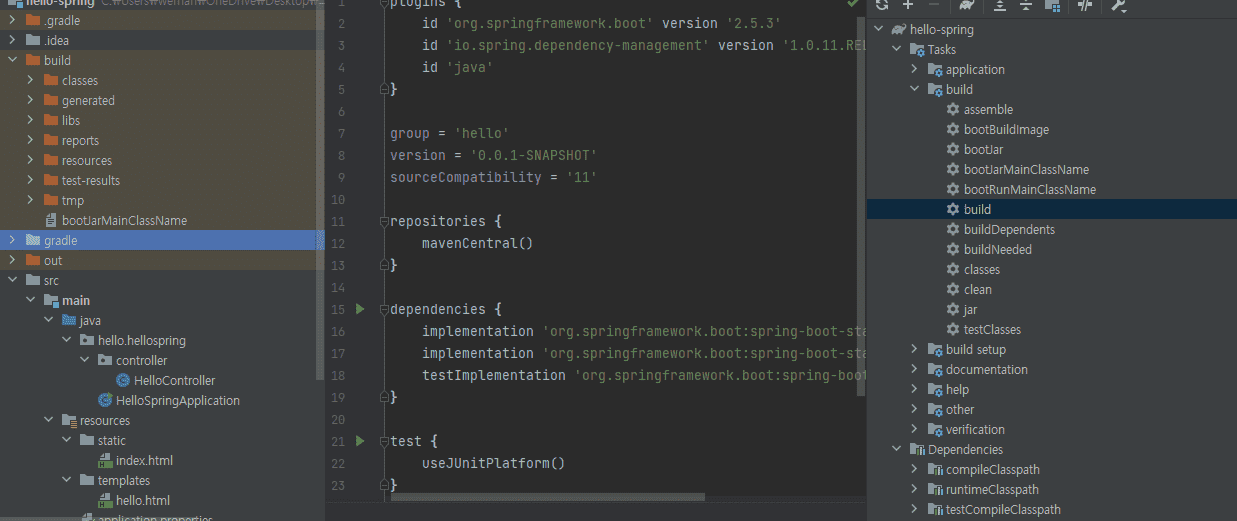
Task: Select the gradle folder in project tree
Action: pos(162,240)
